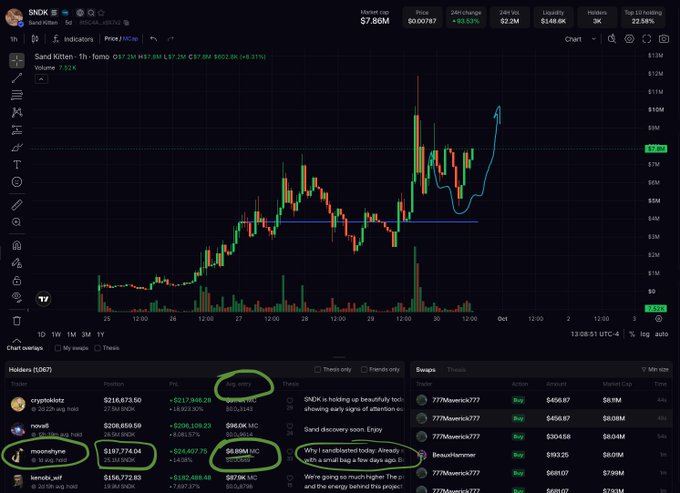Select the brush drawing tool
The width and height of the screenshot is (680, 493).
[x=17, y=147]
